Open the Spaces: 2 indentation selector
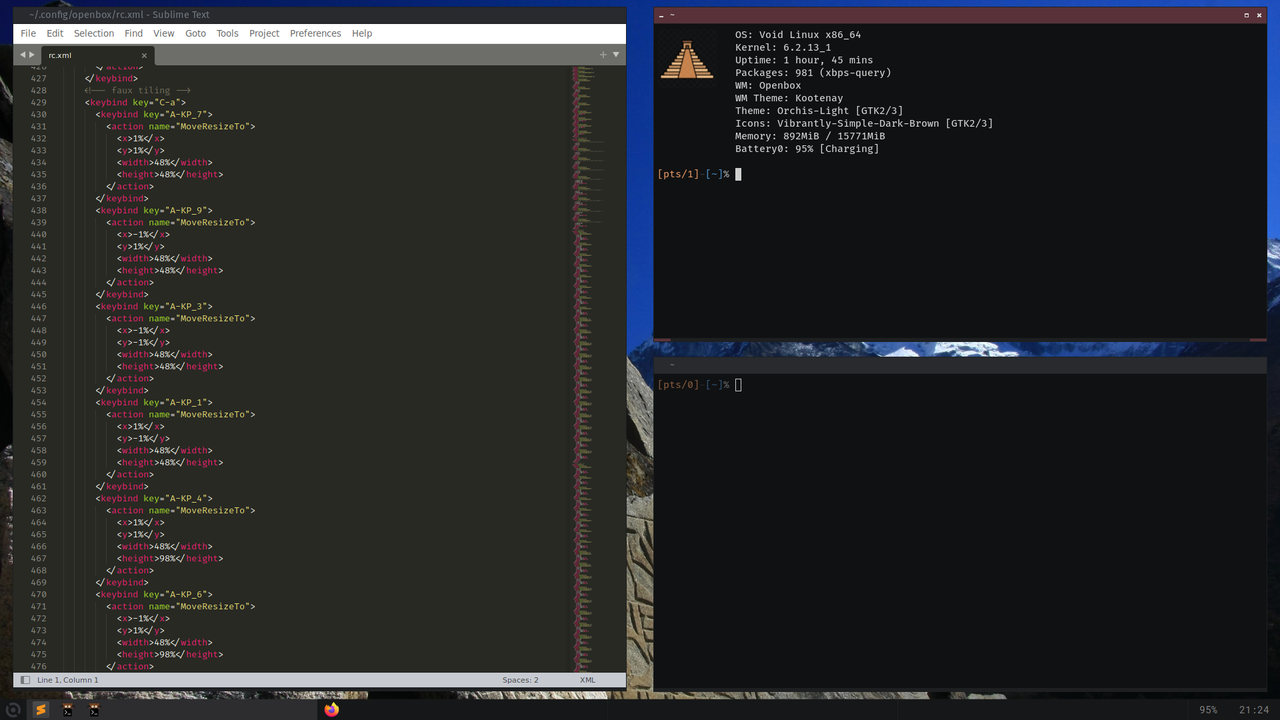Image resolution: width=1280 pixels, height=720 pixels. (x=520, y=680)
